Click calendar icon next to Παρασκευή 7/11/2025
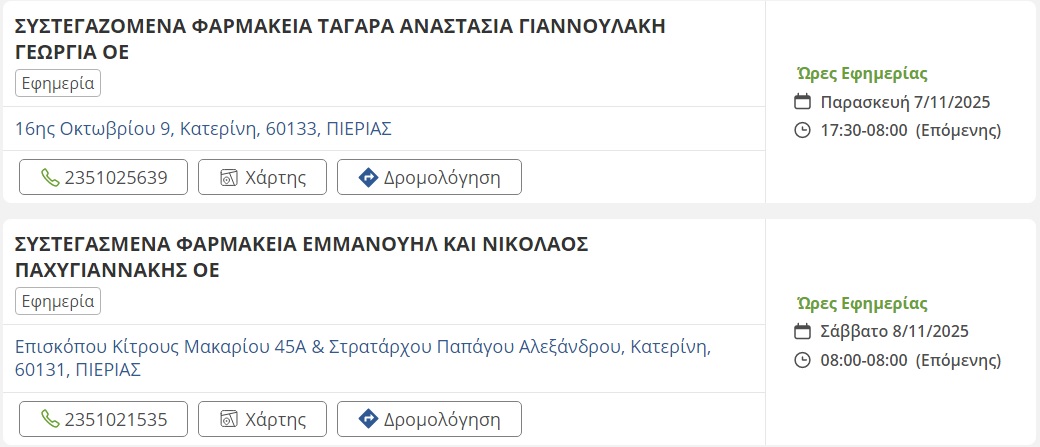Screen dimensions: 1040x447 (802, 102)
